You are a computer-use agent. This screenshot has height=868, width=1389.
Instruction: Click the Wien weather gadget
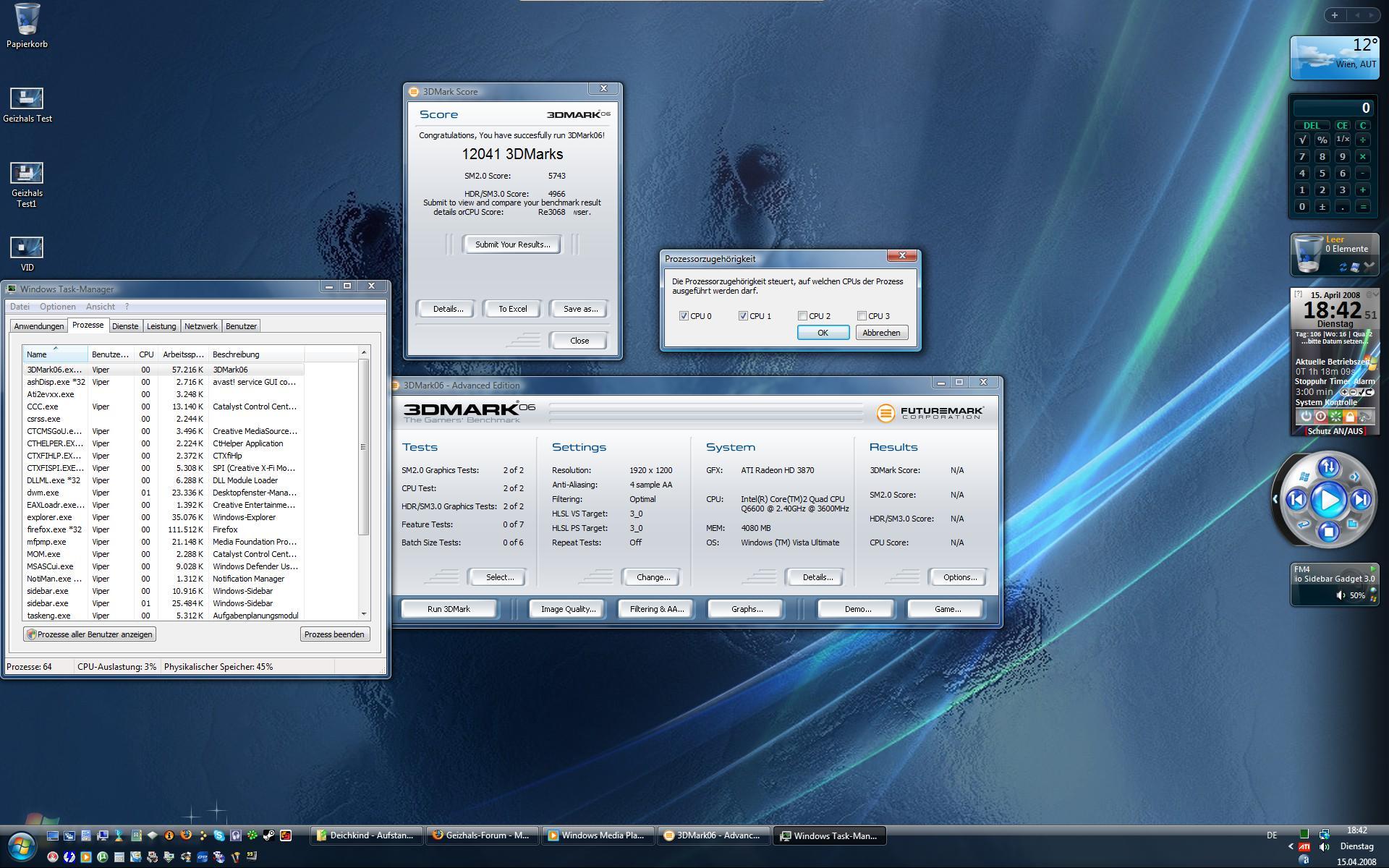(x=1335, y=57)
